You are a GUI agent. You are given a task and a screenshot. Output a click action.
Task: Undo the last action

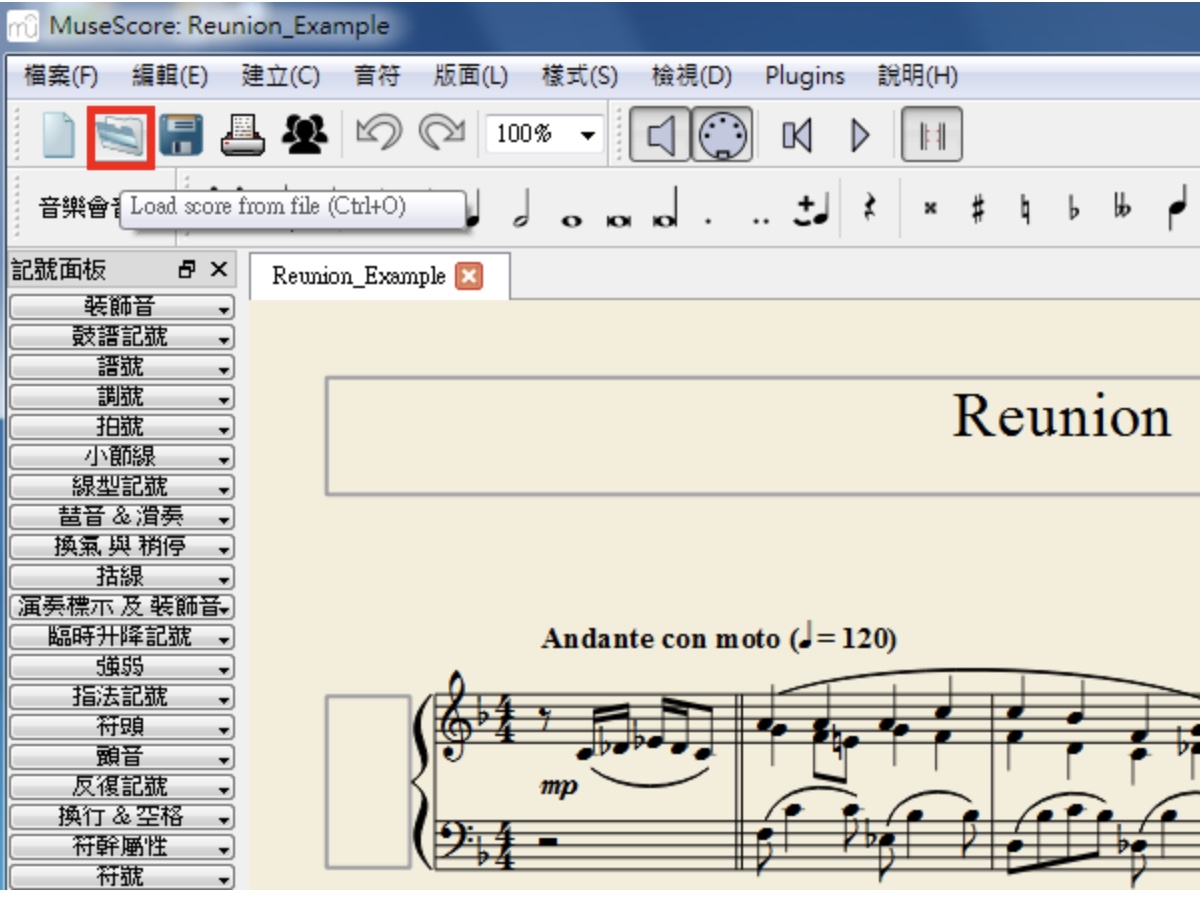[x=379, y=134]
